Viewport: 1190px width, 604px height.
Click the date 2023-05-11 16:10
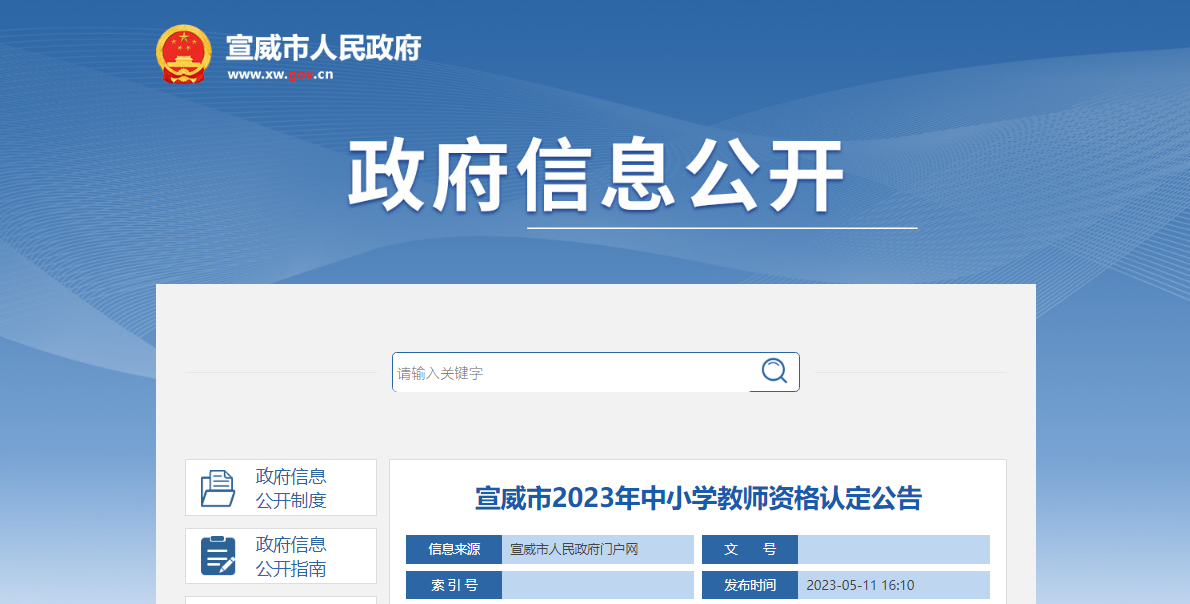point(860,585)
